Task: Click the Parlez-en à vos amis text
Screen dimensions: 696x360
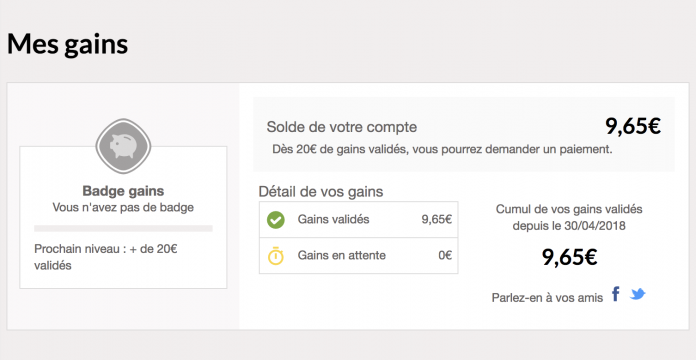Action: 547,298
